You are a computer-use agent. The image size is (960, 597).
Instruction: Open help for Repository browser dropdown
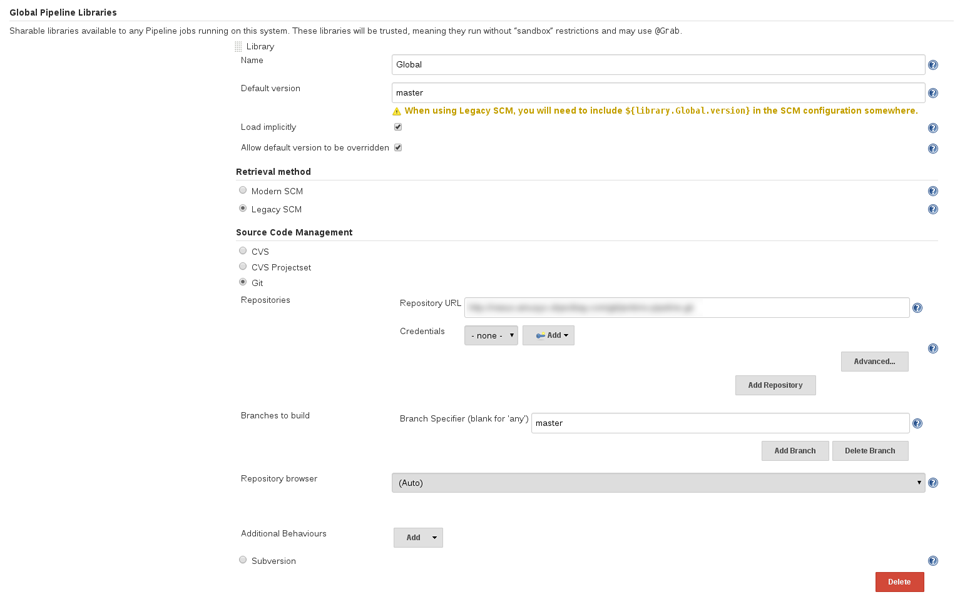[932, 482]
